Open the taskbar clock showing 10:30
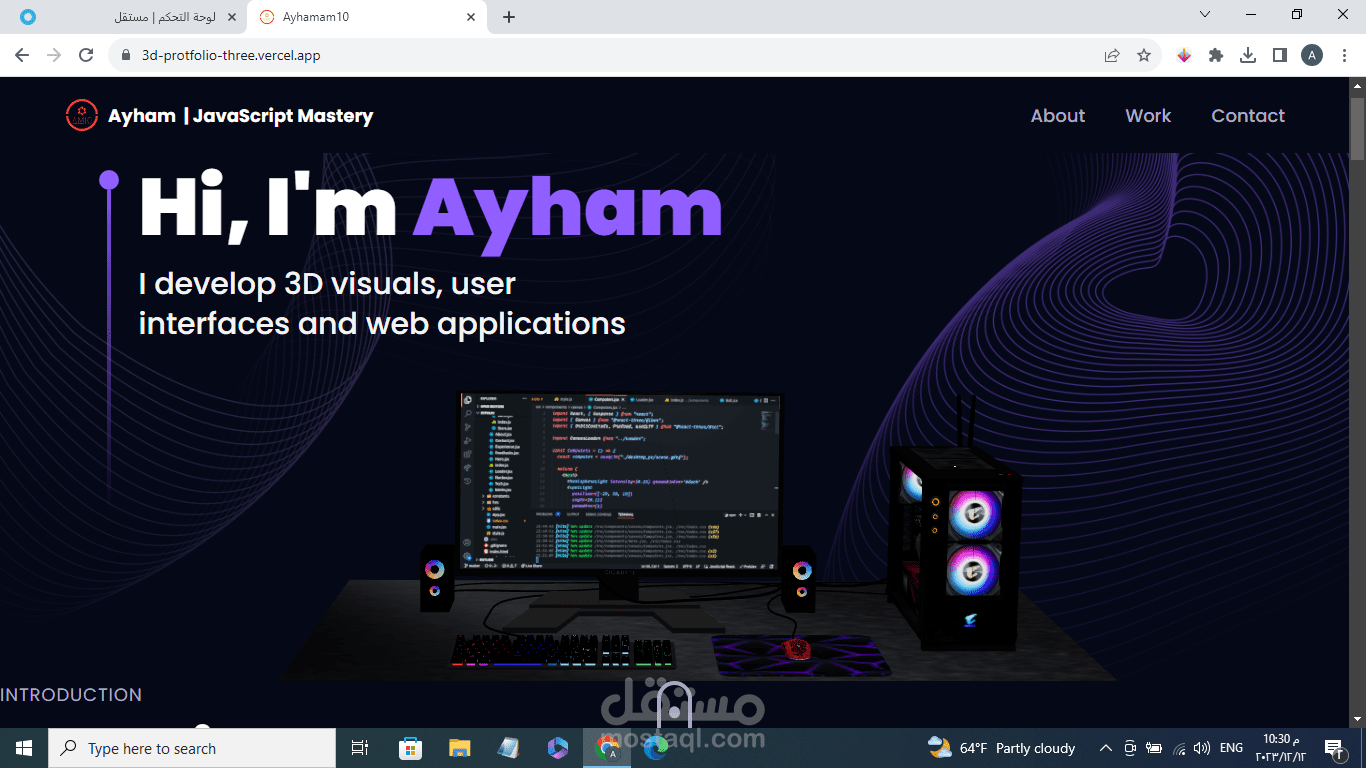Screen dimensions: 1366x768 [x=1281, y=748]
